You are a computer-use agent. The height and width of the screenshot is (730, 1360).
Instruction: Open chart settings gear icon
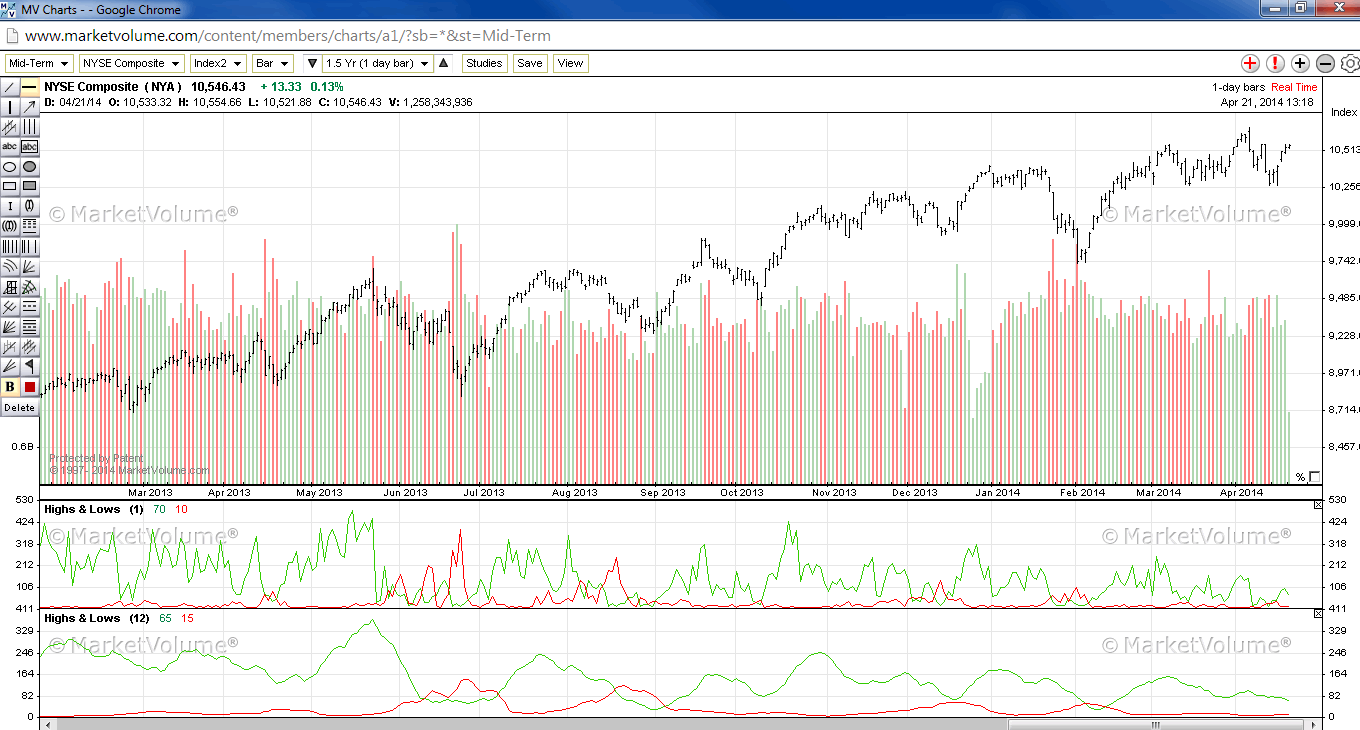pyautogui.click(x=1349, y=63)
